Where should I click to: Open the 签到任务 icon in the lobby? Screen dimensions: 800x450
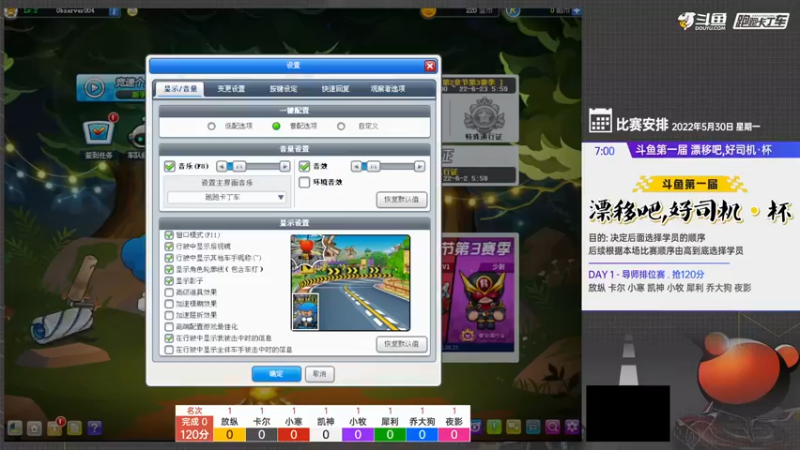(x=98, y=133)
